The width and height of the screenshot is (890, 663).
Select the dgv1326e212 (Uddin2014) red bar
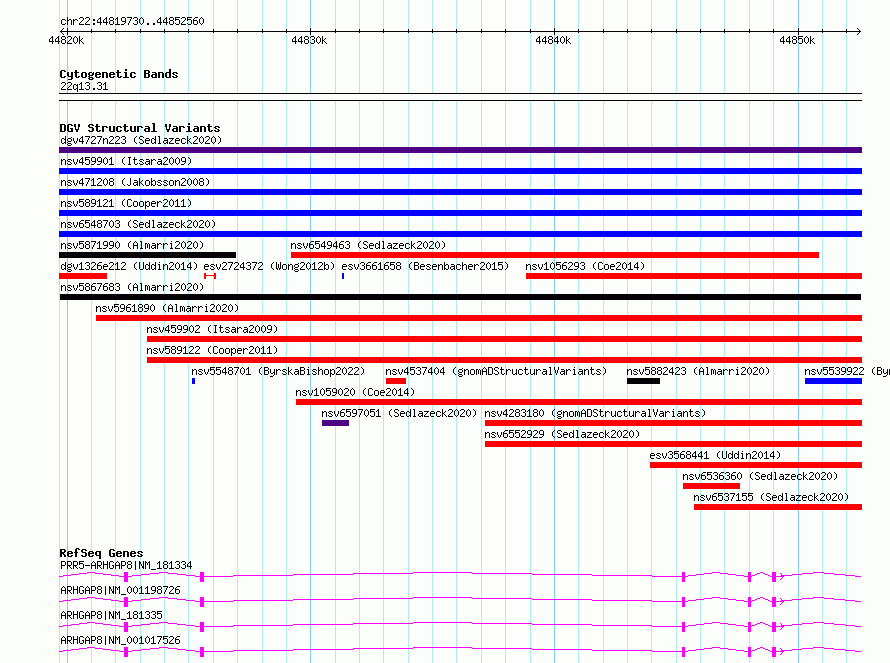83,276
